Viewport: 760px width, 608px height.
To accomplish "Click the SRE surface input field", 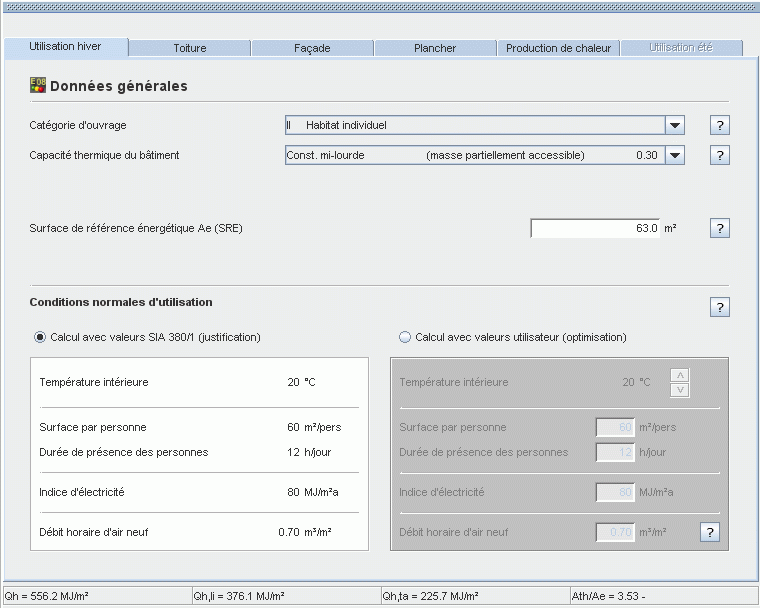I will [x=594, y=228].
